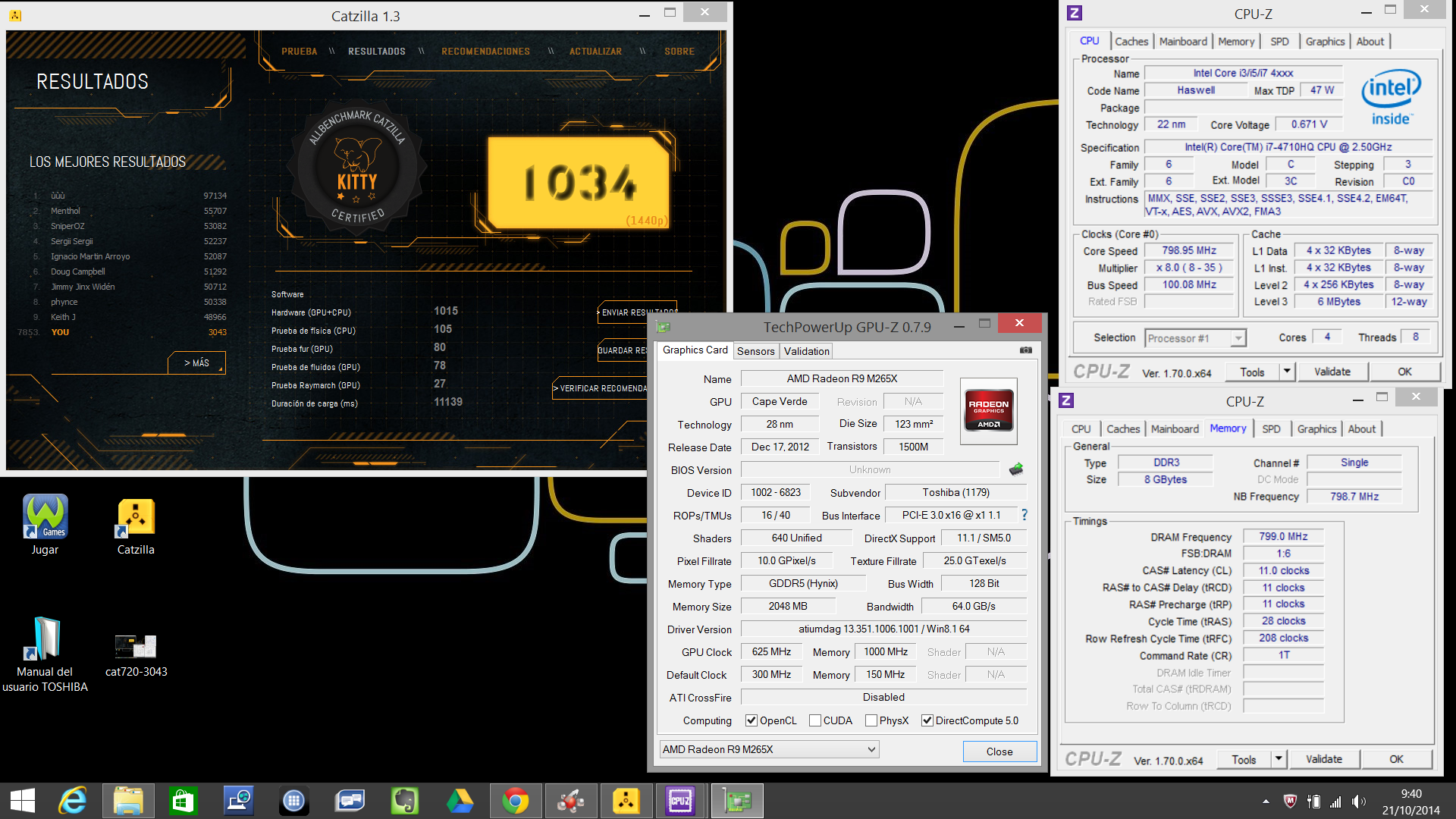Click the 1034 score panel in Catzilla
This screenshot has height=819, width=1456.
[578, 183]
